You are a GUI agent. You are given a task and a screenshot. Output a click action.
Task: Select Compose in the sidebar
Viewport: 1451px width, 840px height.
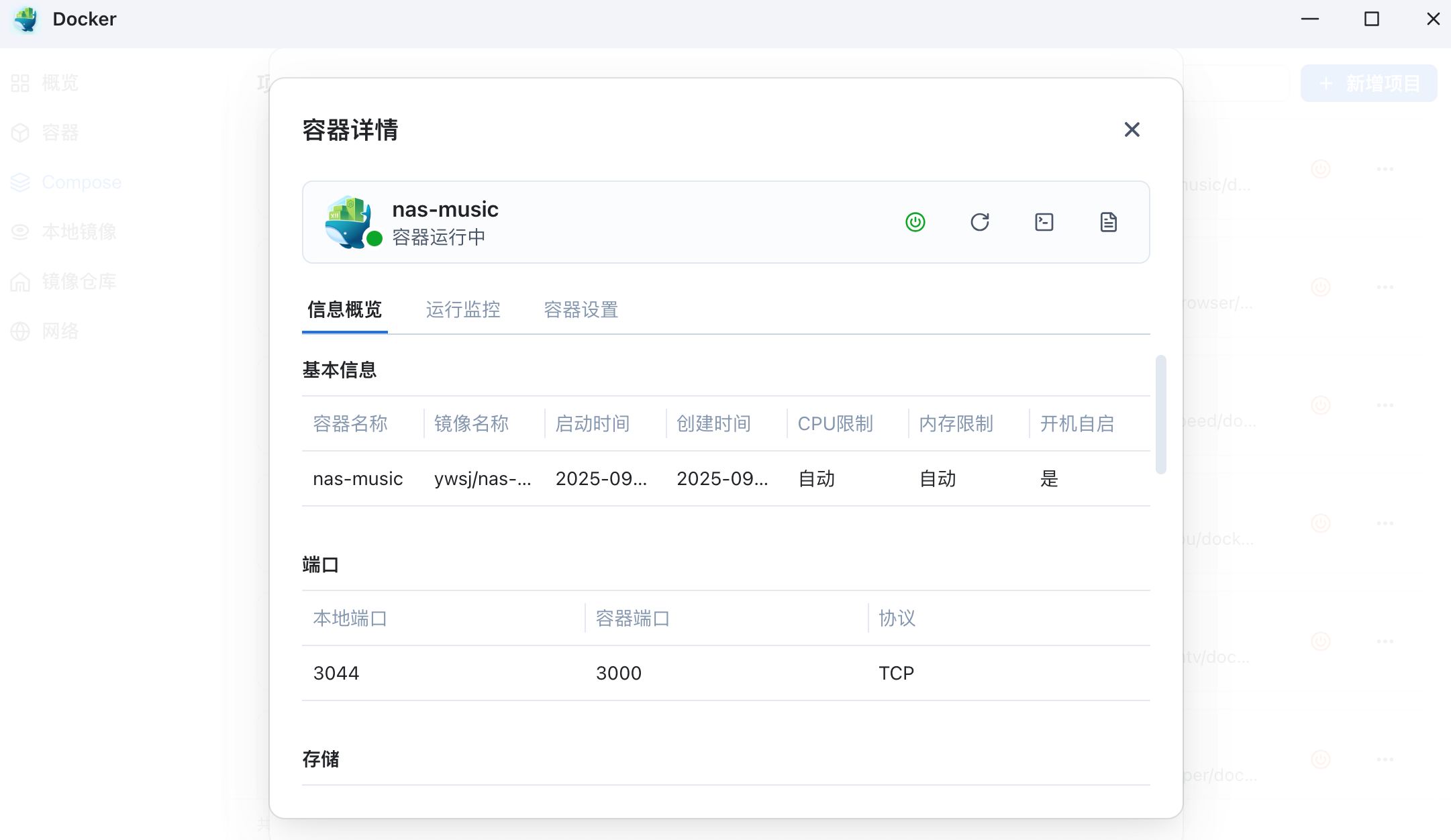(81, 182)
